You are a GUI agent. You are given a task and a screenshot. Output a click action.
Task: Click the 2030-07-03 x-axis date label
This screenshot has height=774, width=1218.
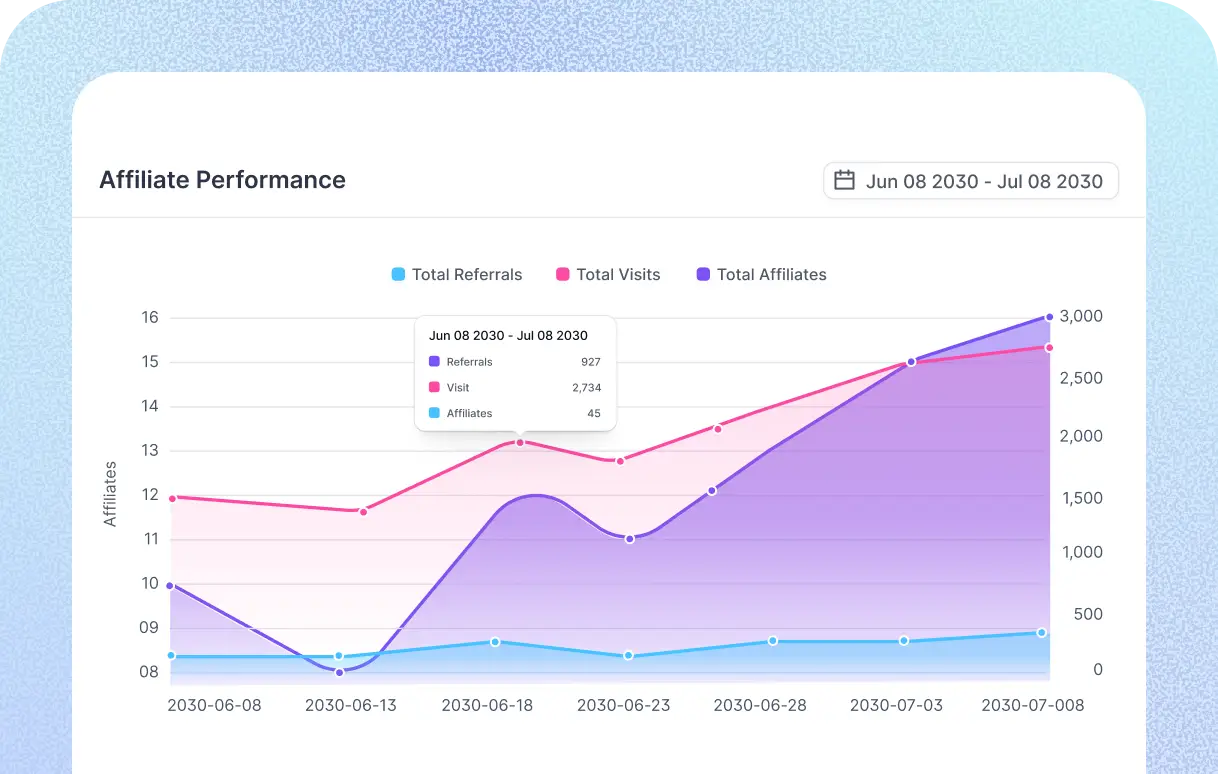pos(896,705)
